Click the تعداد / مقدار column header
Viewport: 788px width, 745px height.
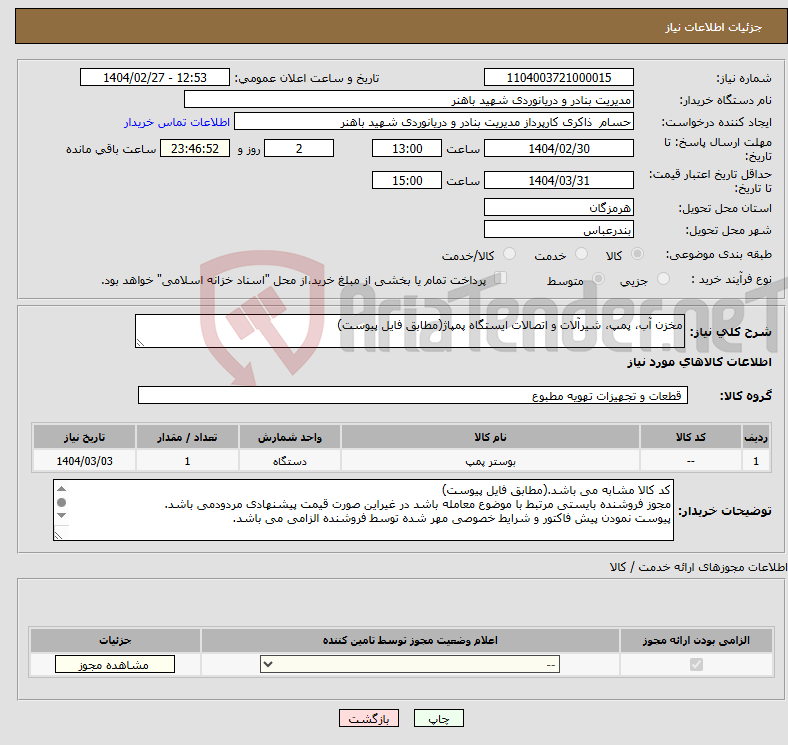[187, 437]
